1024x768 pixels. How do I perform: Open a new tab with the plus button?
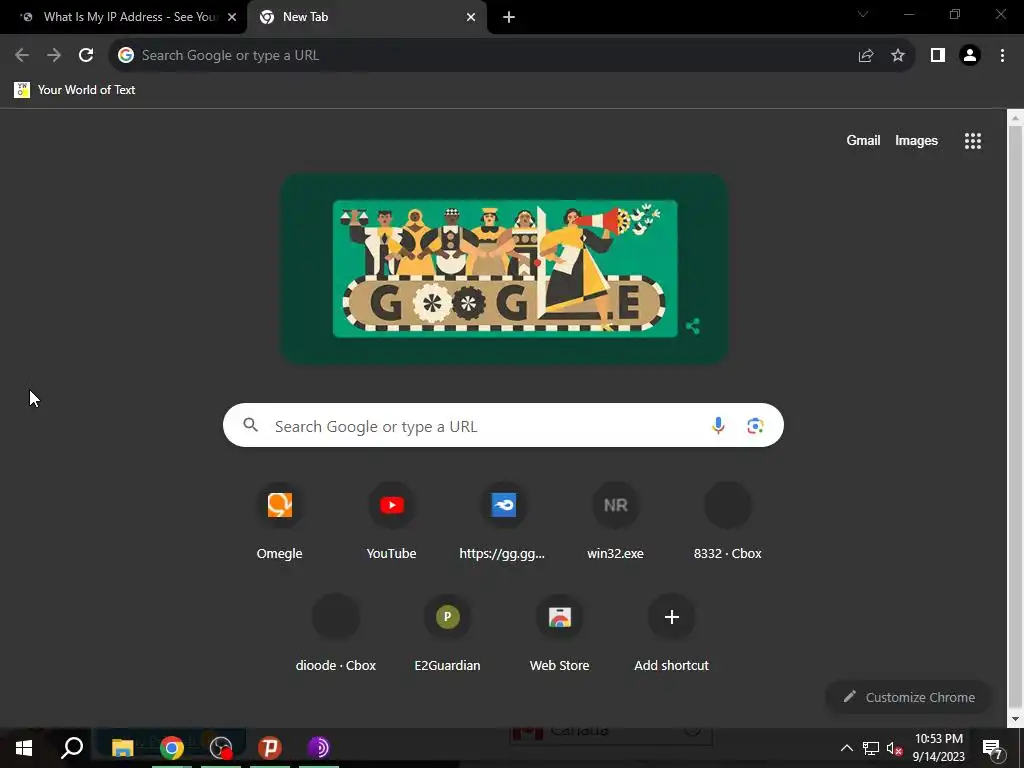[x=509, y=17]
